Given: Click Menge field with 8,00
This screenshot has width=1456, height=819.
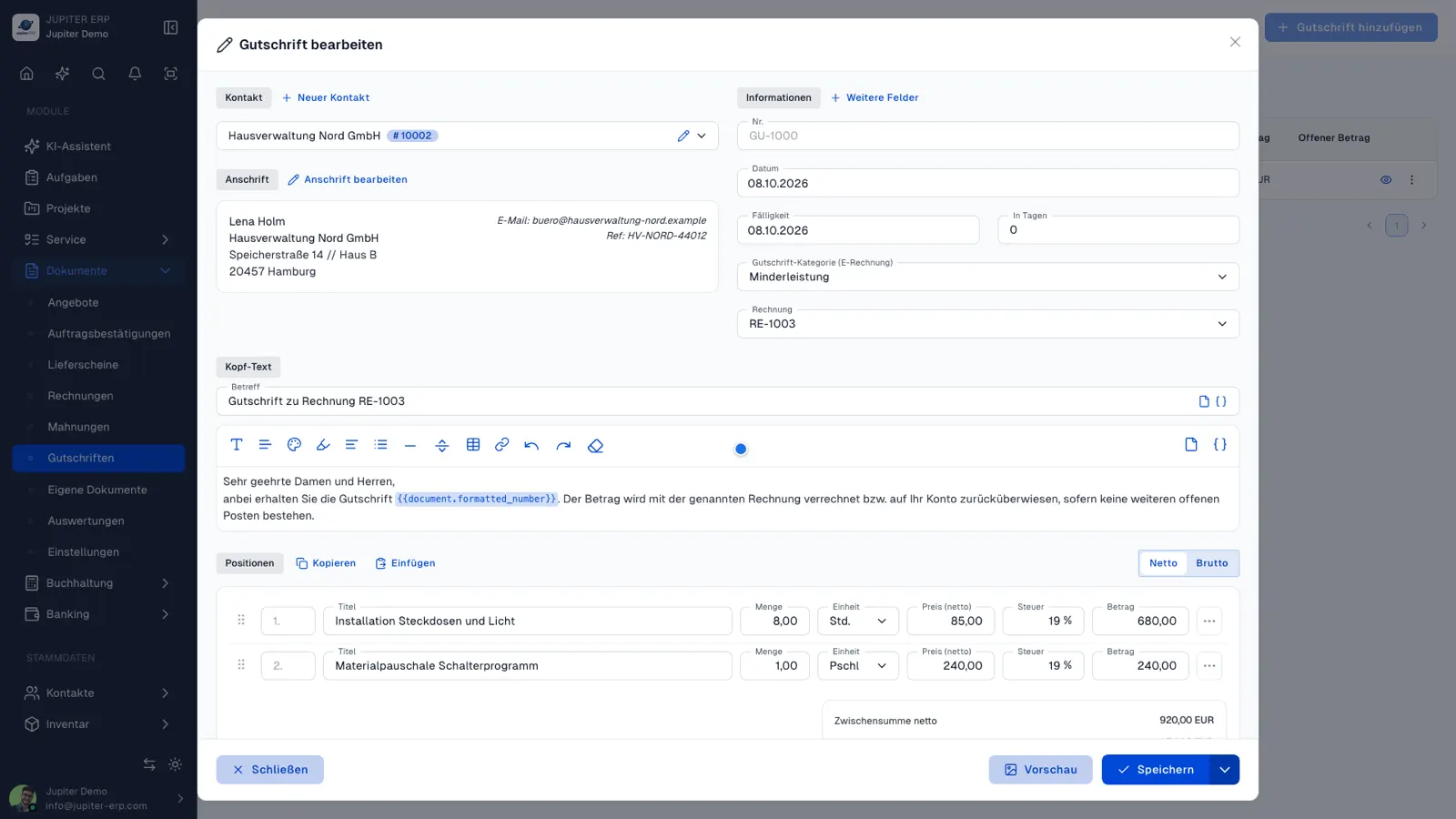Looking at the screenshot, I should tap(774, 621).
